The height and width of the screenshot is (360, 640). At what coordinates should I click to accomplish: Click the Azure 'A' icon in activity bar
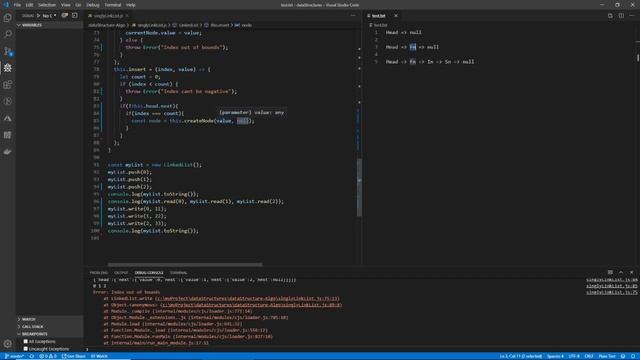(x=7, y=118)
